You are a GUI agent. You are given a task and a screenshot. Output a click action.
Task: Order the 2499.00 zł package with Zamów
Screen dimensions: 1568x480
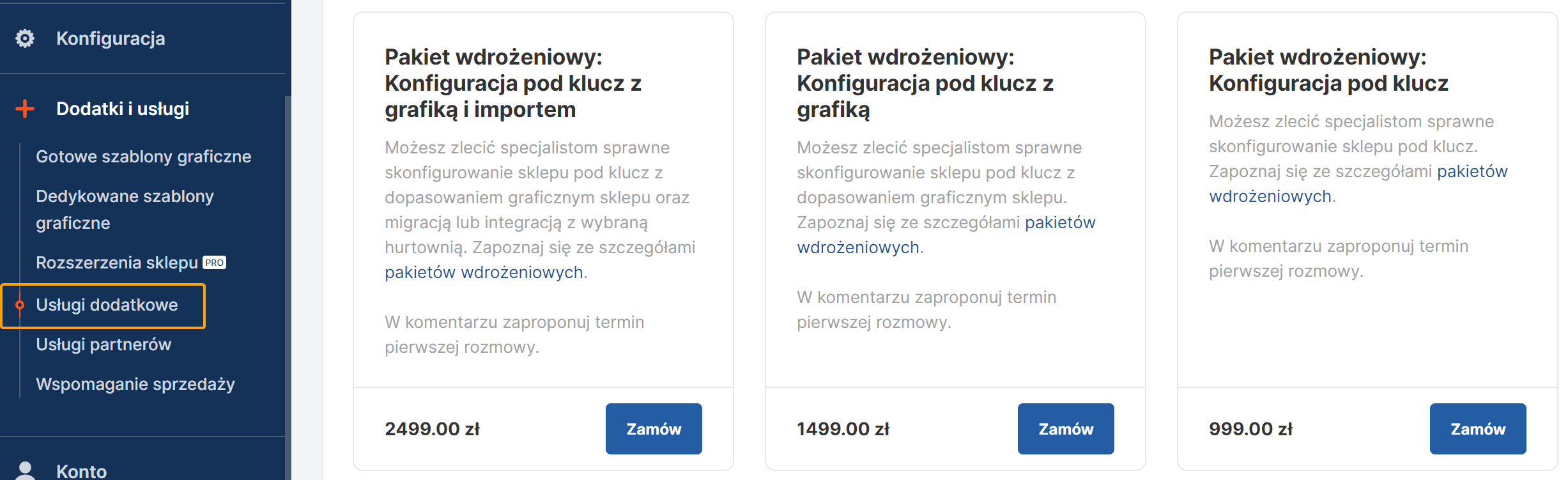(653, 429)
